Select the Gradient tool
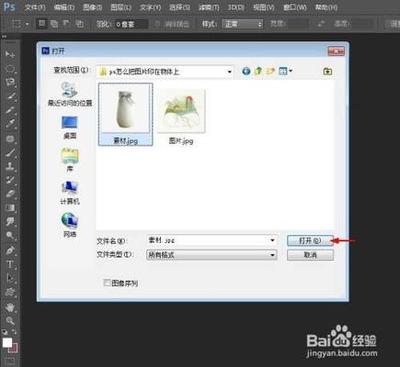Image resolution: width=400 pixels, height=367 pixels. coord(10,208)
